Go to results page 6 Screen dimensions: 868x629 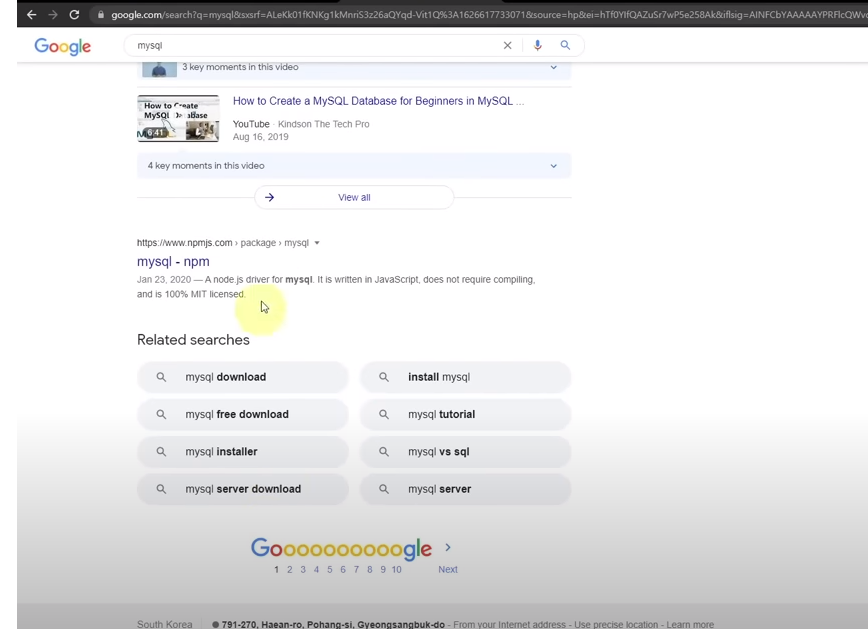click(x=343, y=569)
